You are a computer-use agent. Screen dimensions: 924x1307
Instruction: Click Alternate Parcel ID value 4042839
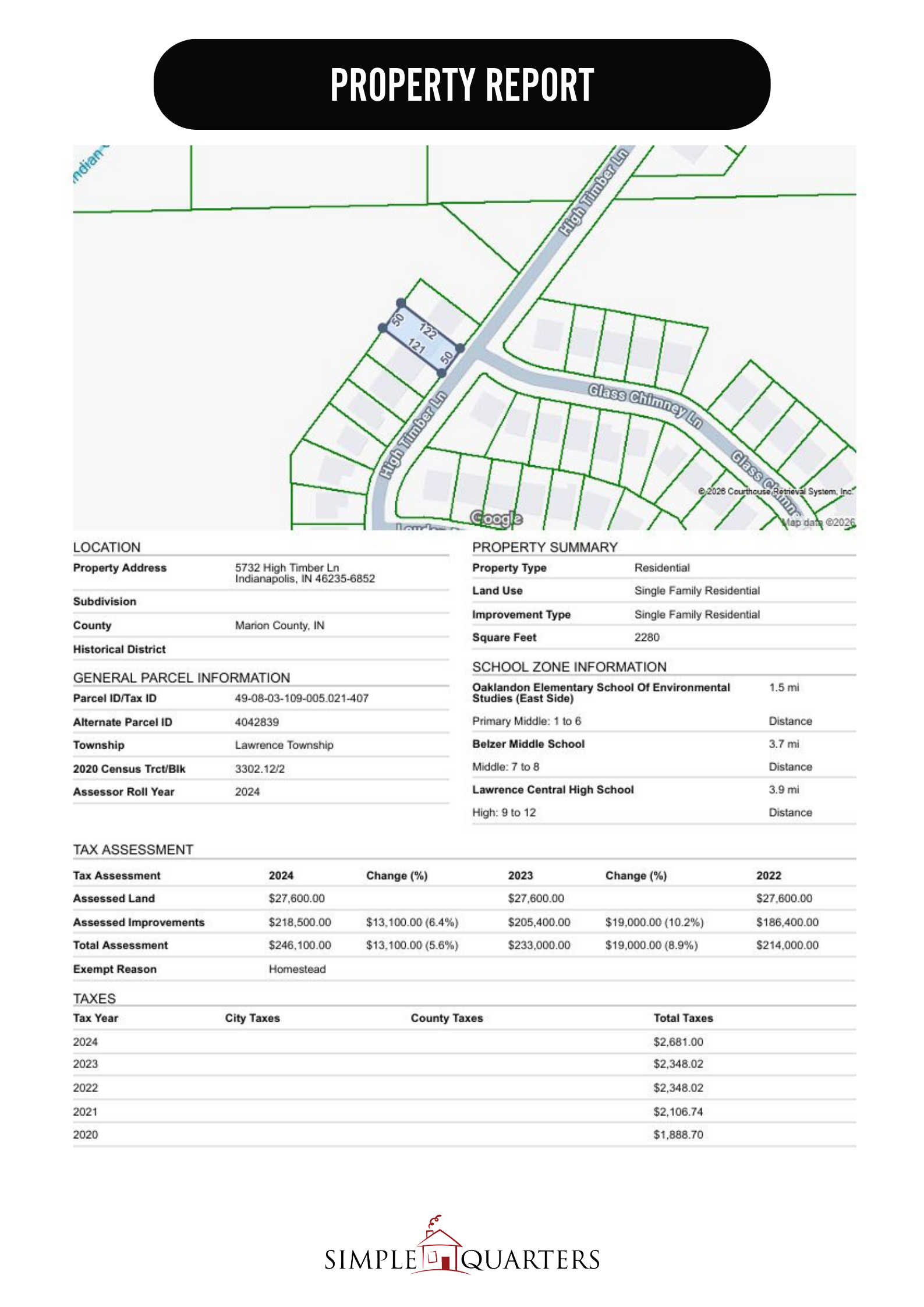pos(257,722)
